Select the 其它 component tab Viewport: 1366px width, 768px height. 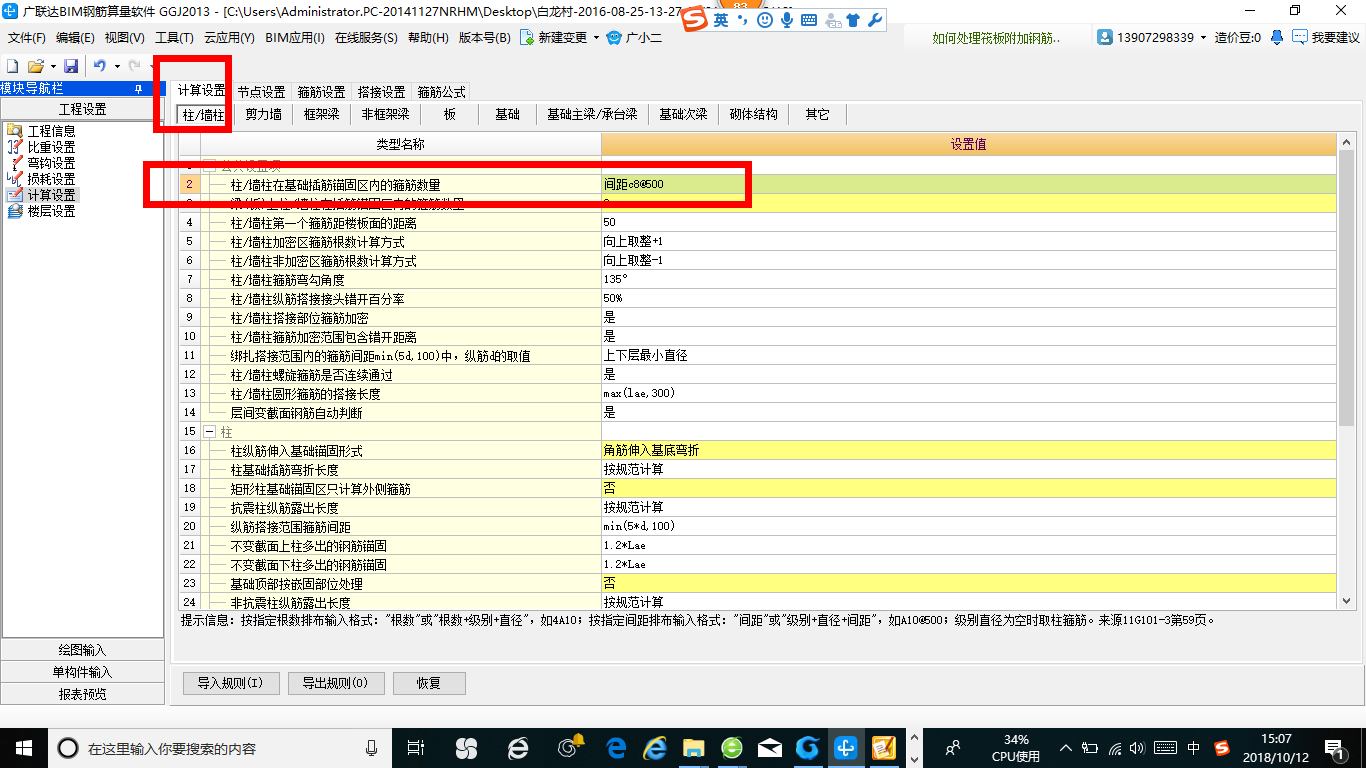point(818,114)
